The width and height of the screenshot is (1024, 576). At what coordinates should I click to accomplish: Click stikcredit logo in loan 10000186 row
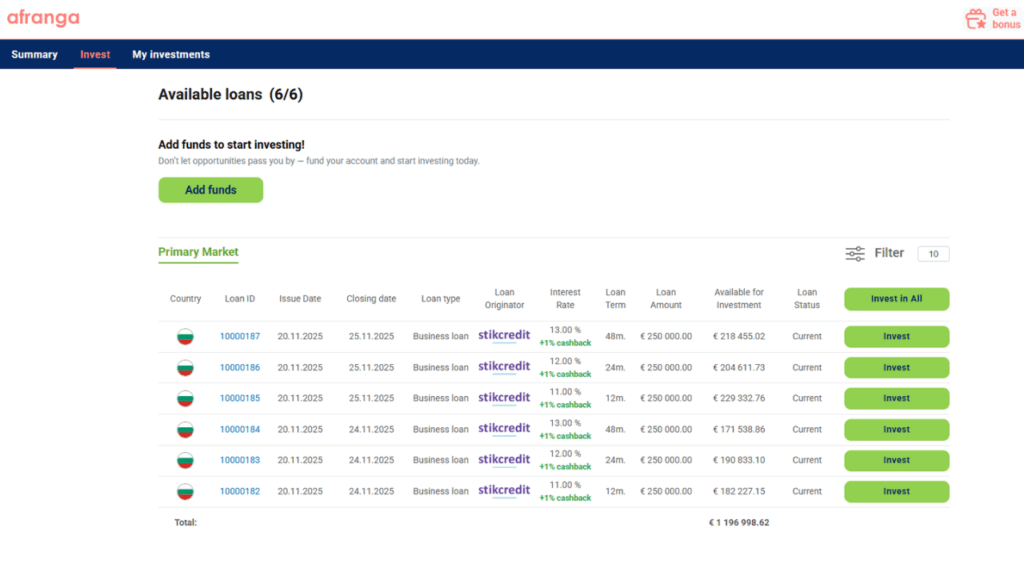(x=504, y=367)
